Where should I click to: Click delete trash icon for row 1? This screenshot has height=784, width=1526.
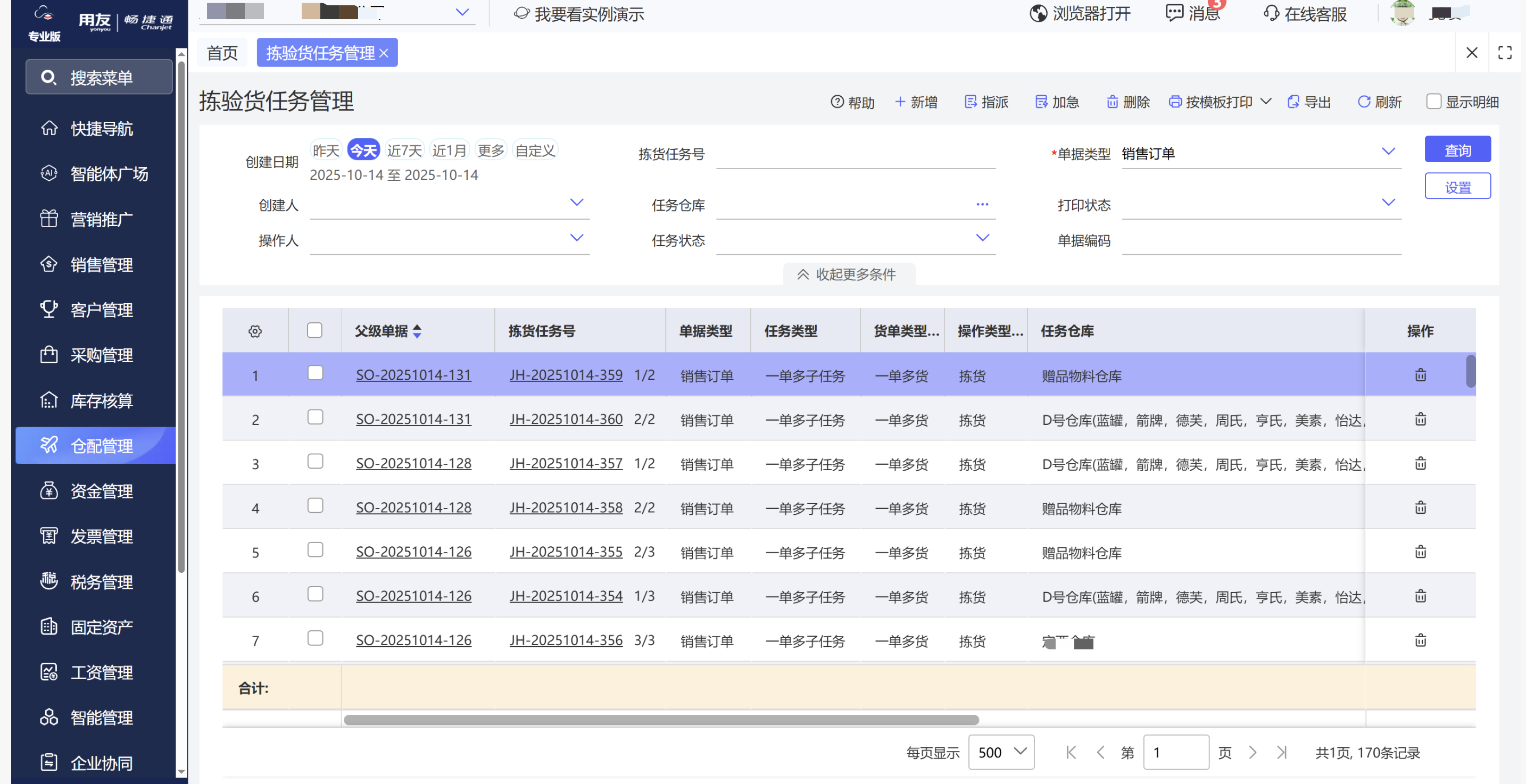[x=1420, y=375]
